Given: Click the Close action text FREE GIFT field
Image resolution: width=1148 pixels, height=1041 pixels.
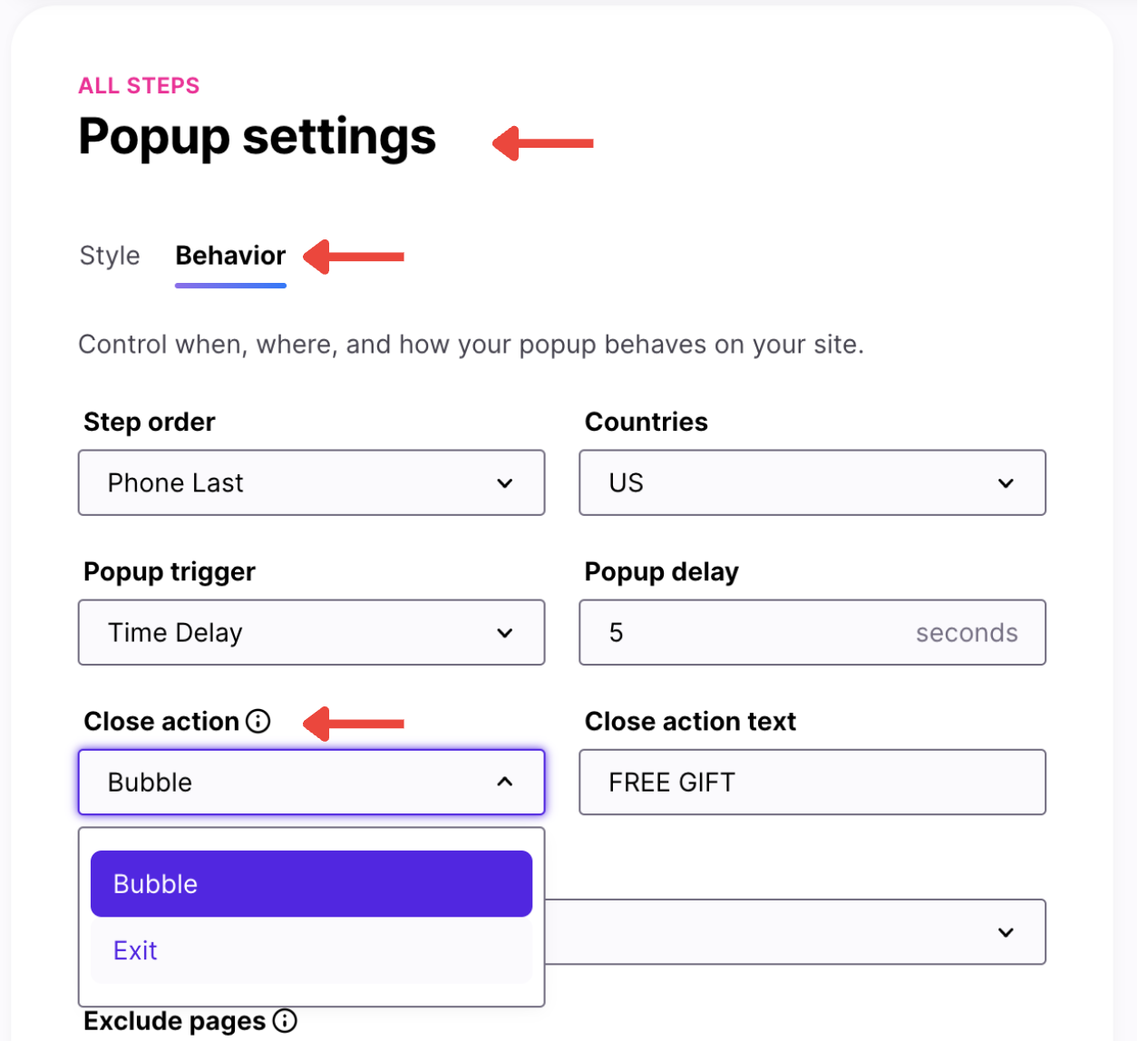Looking at the screenshot, I should click(812, 782).
